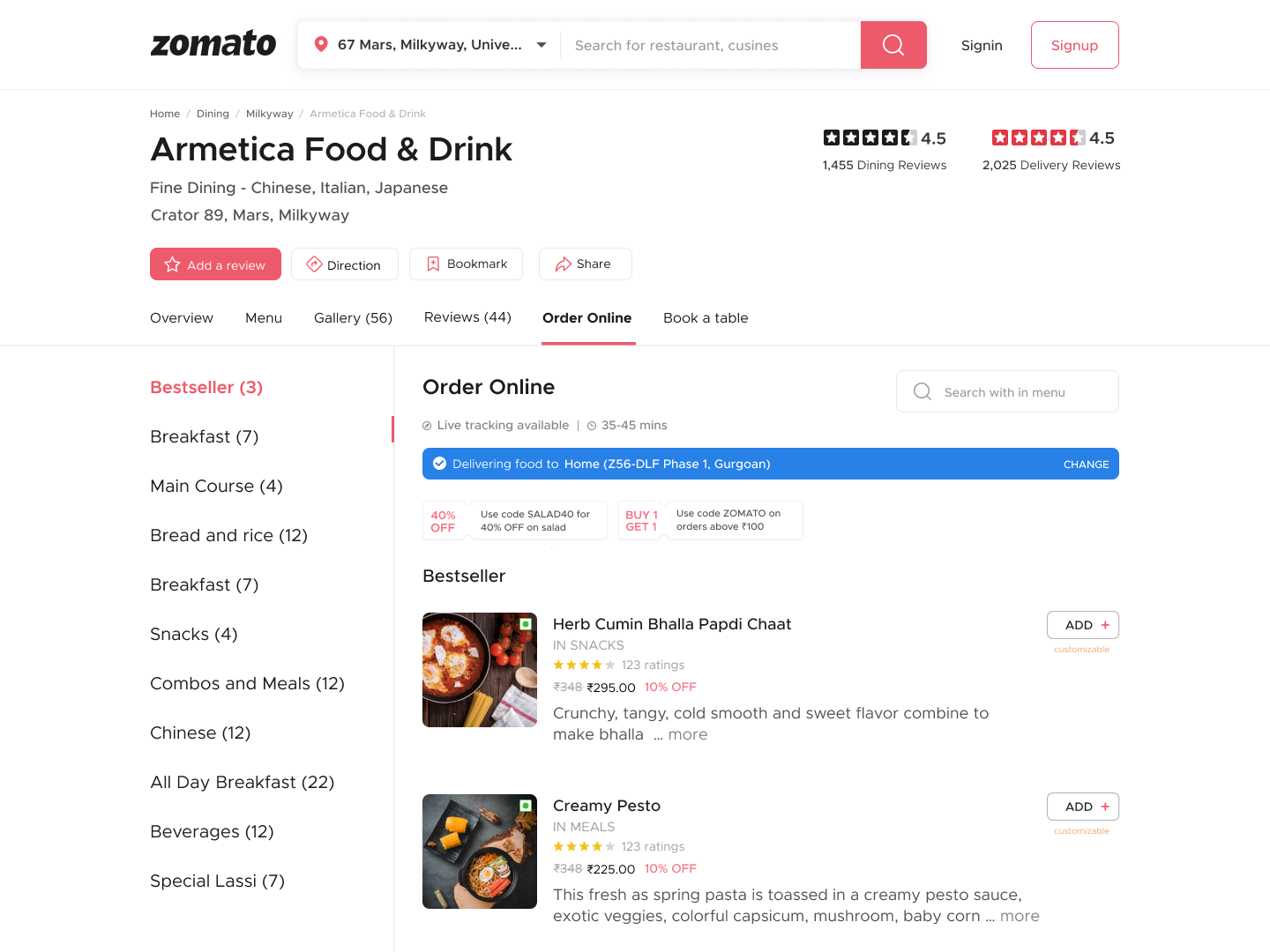
Task: Click CHANGE to edit delivery address
Action: coord(1086,465)
